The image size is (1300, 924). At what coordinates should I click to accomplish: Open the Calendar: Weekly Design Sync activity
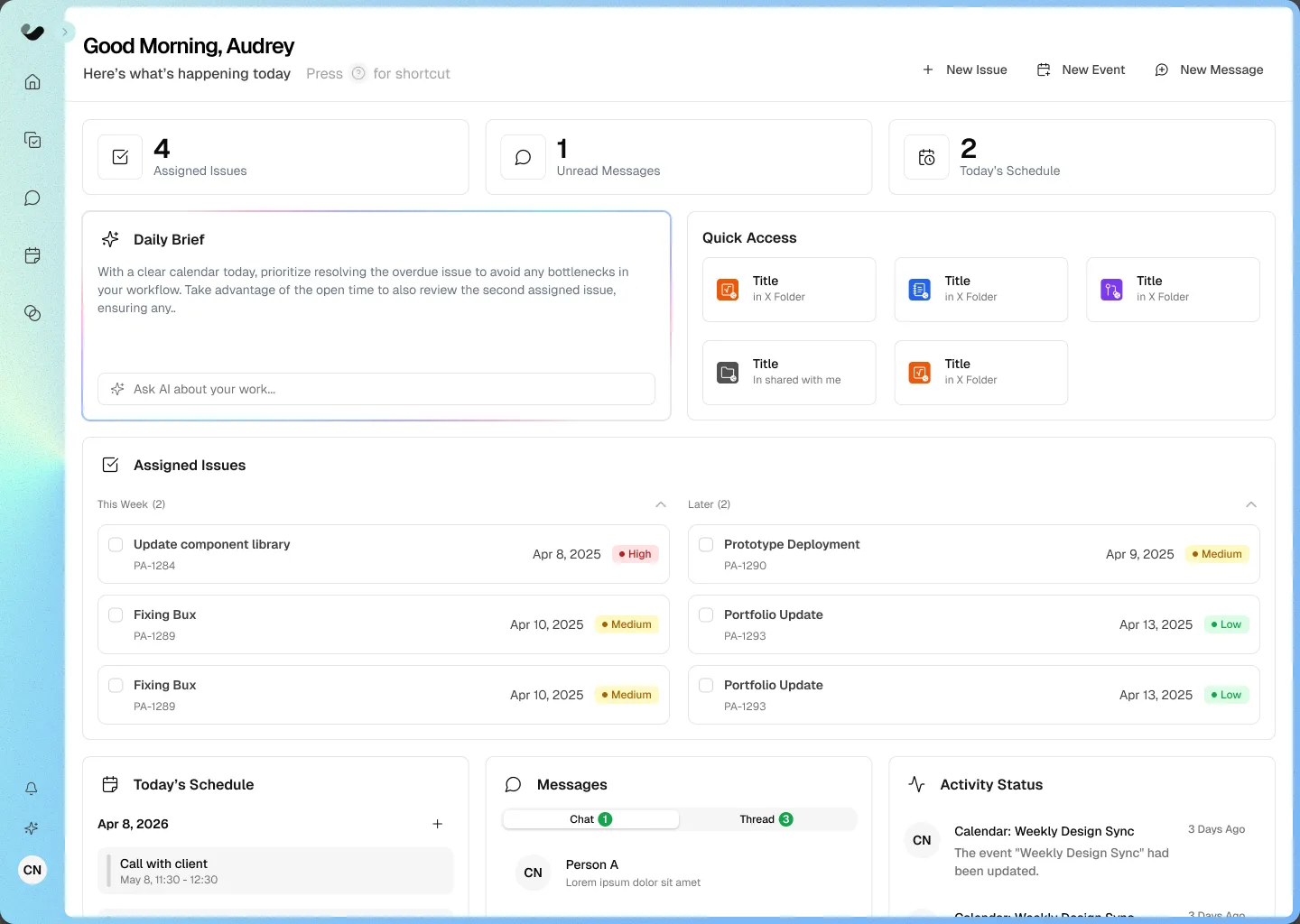pos(1082,850)
